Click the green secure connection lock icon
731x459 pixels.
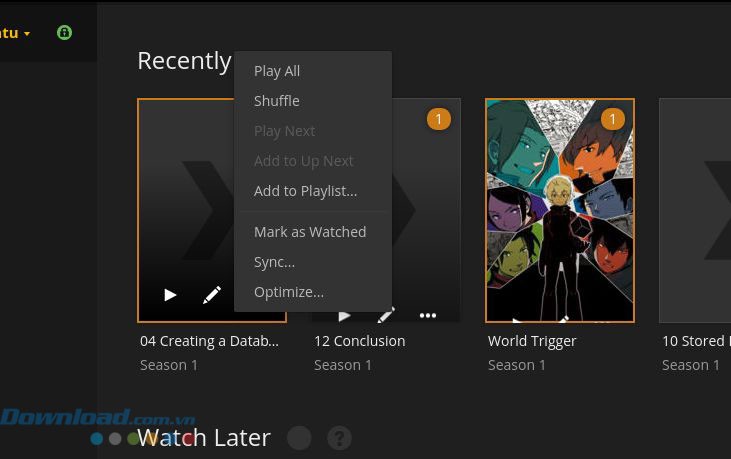[64, 33]
